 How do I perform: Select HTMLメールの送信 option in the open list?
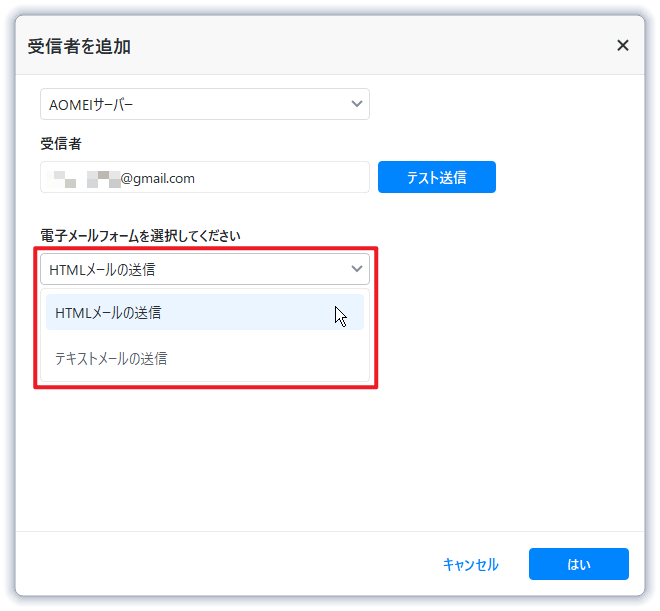(108, 313)
